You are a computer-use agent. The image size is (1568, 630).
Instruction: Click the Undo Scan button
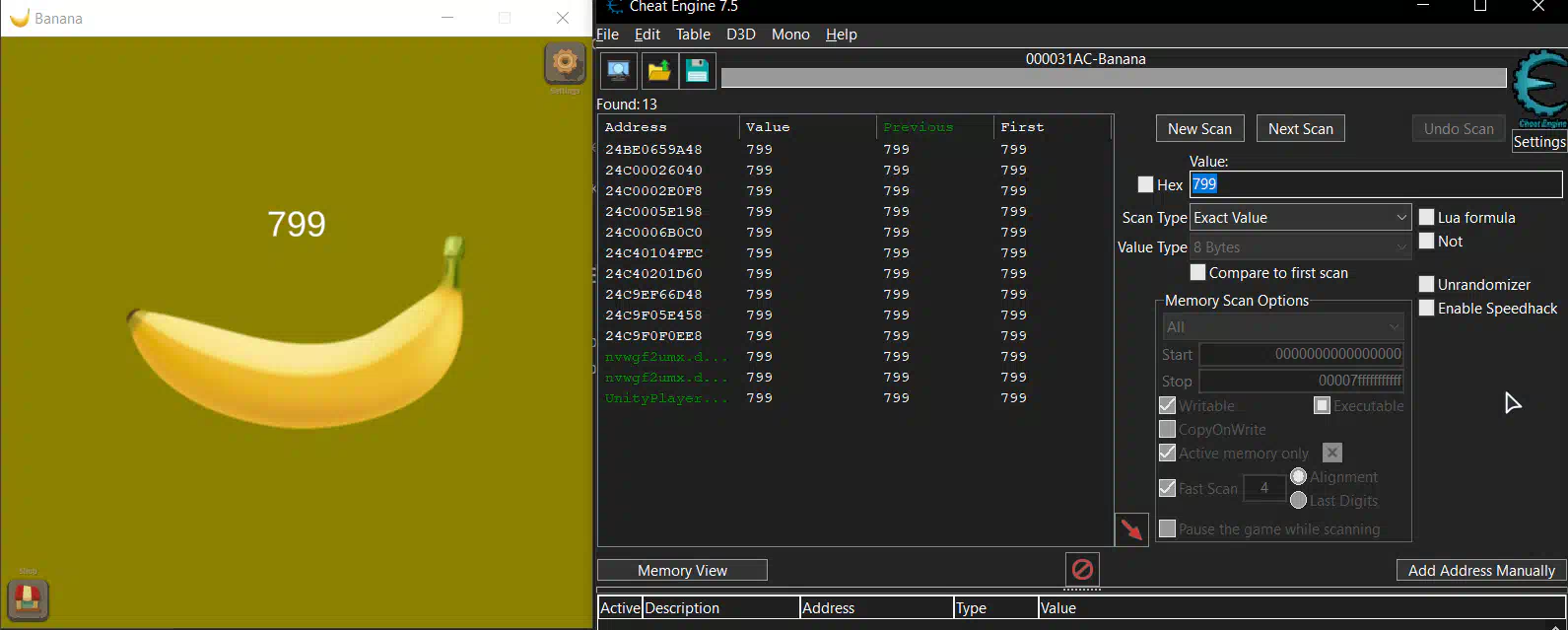1458,128
